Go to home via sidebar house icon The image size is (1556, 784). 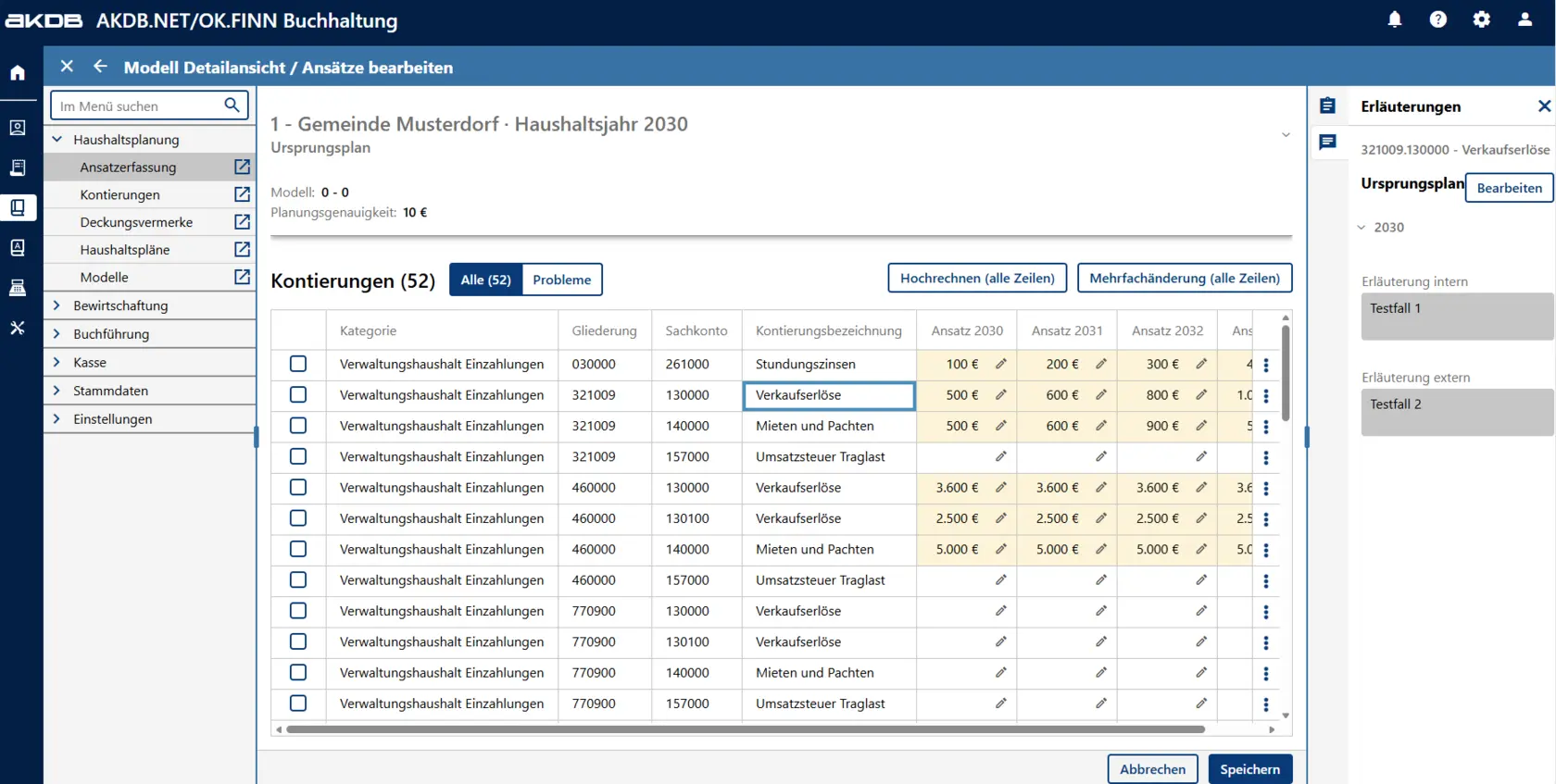pyautogui.click(x=18, y=73)
